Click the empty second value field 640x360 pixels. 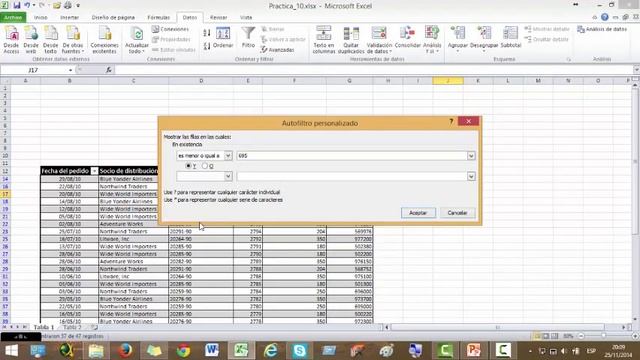[352, 176]
